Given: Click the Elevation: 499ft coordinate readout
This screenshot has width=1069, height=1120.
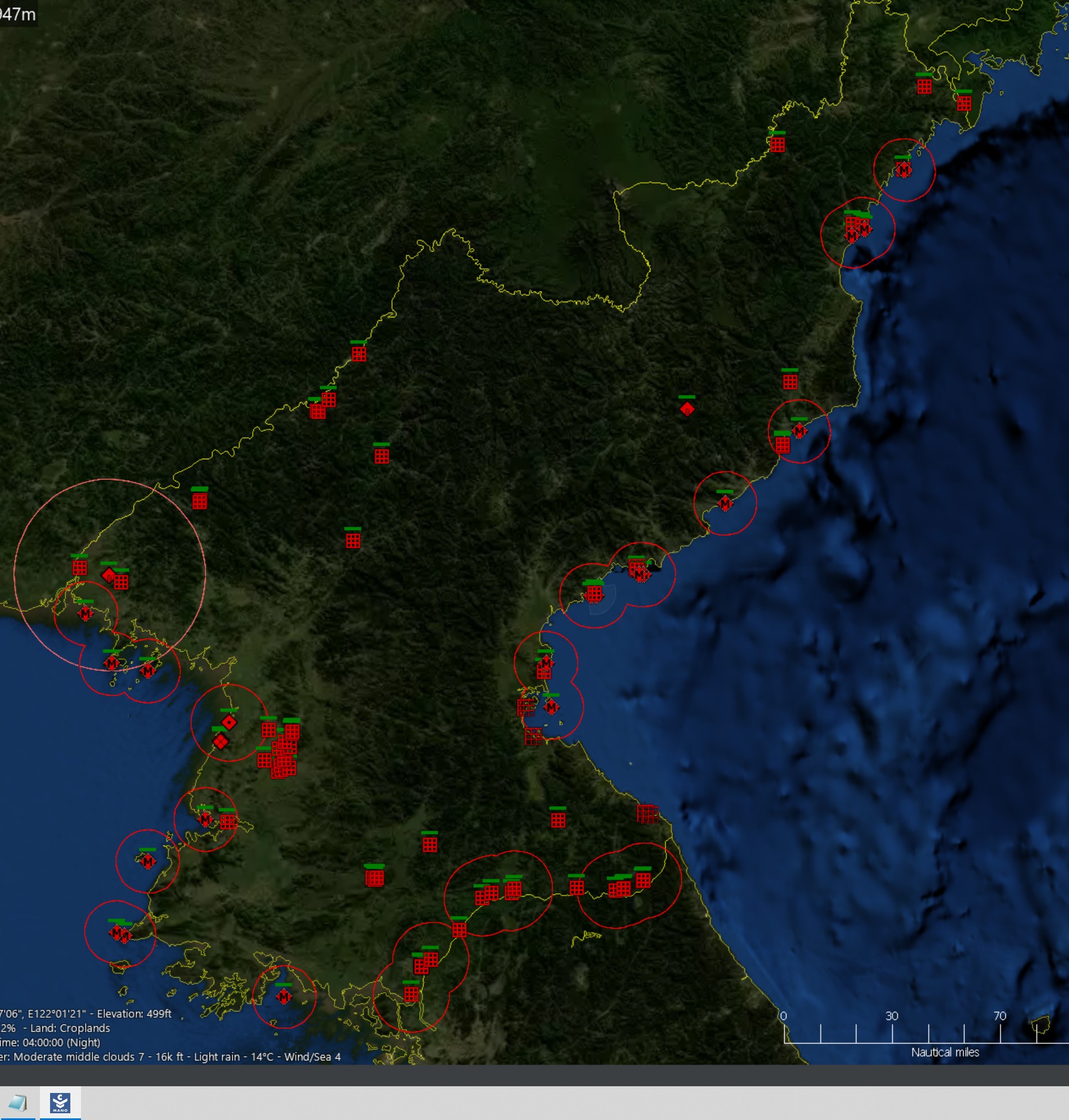Looking at the screenshot, I should click(x=134, y=1014).
